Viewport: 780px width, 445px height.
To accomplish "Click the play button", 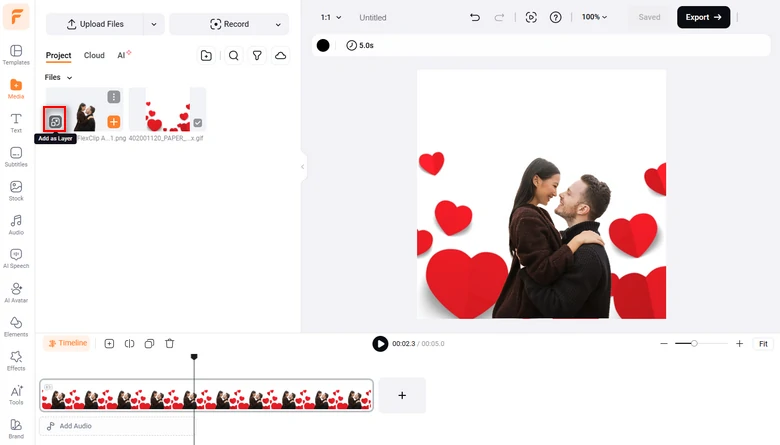I will point(380,344).
